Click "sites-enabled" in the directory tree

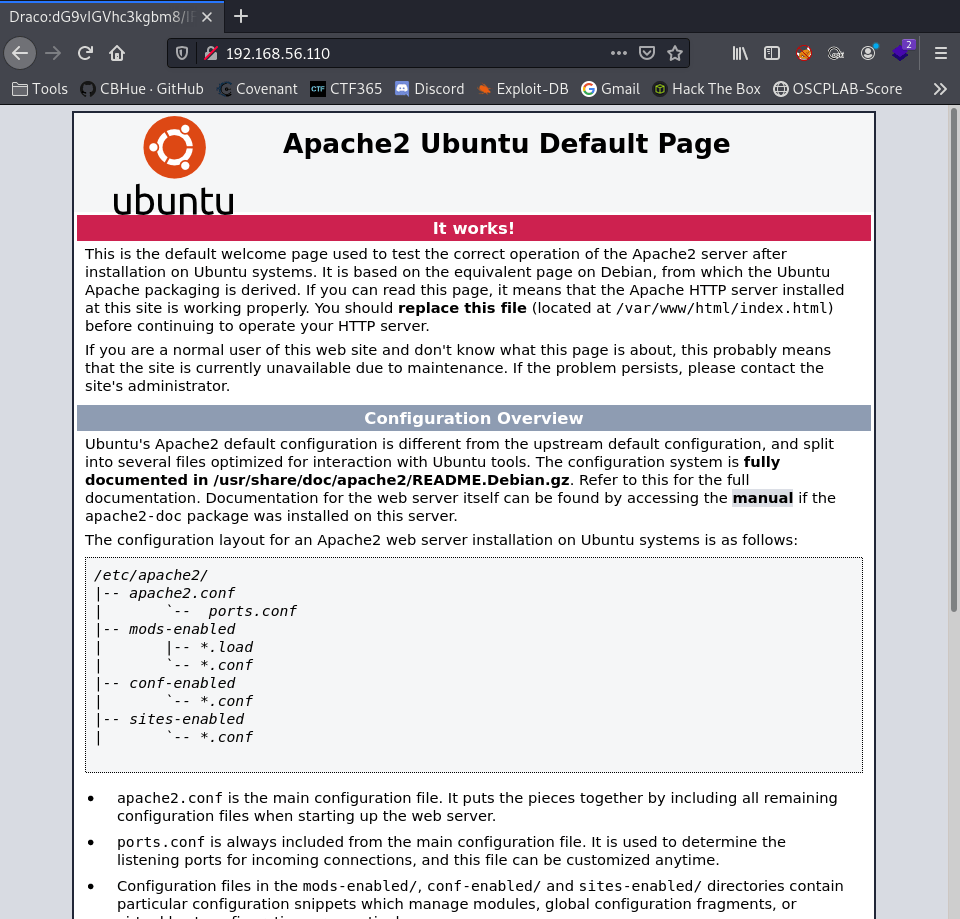click(x=186, y=719)
